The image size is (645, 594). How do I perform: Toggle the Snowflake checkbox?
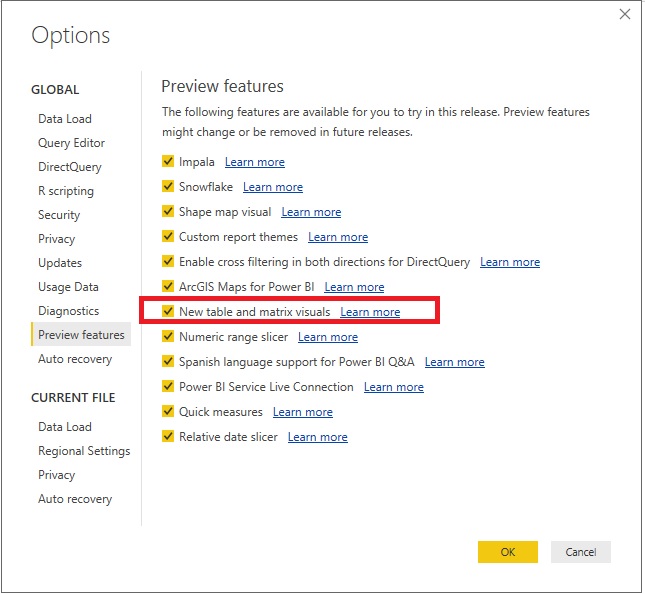(168, 186)
